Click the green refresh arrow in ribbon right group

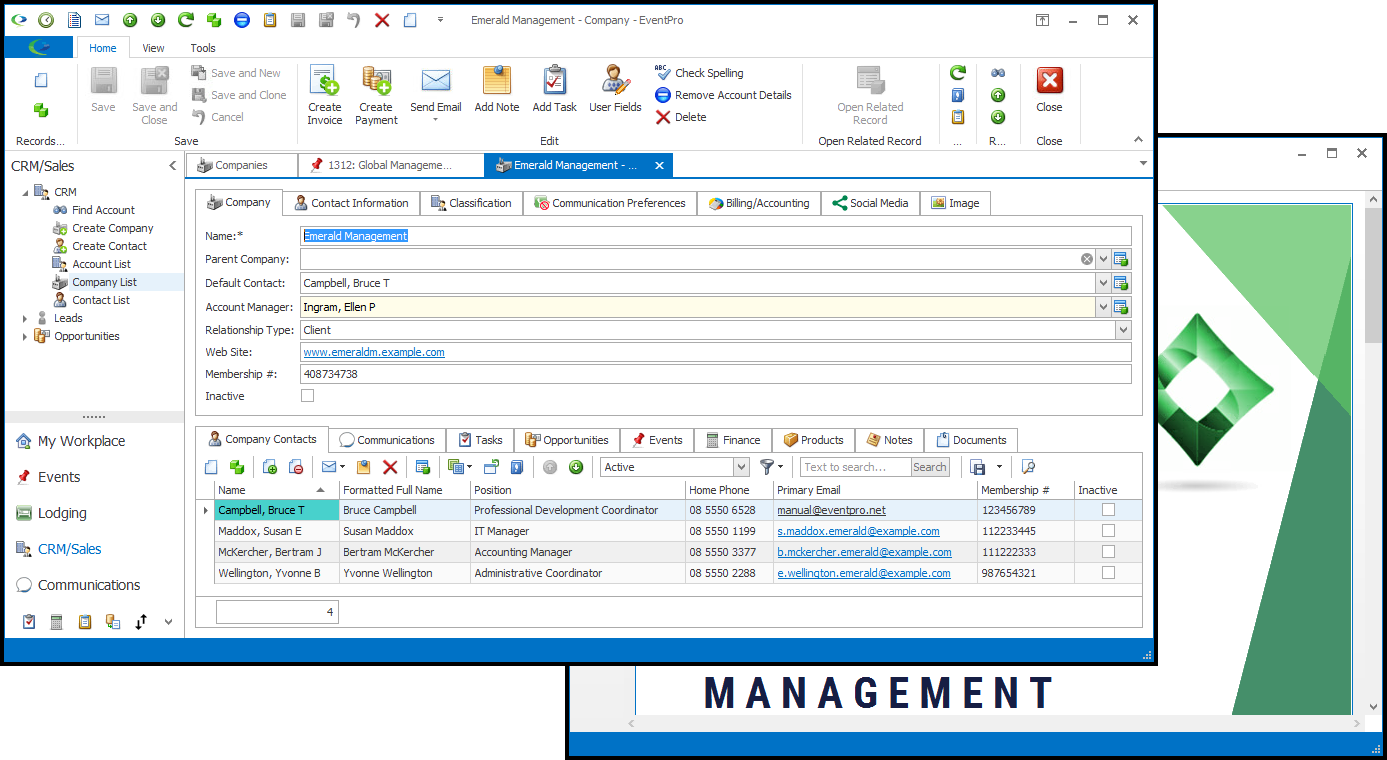point(958,73)
